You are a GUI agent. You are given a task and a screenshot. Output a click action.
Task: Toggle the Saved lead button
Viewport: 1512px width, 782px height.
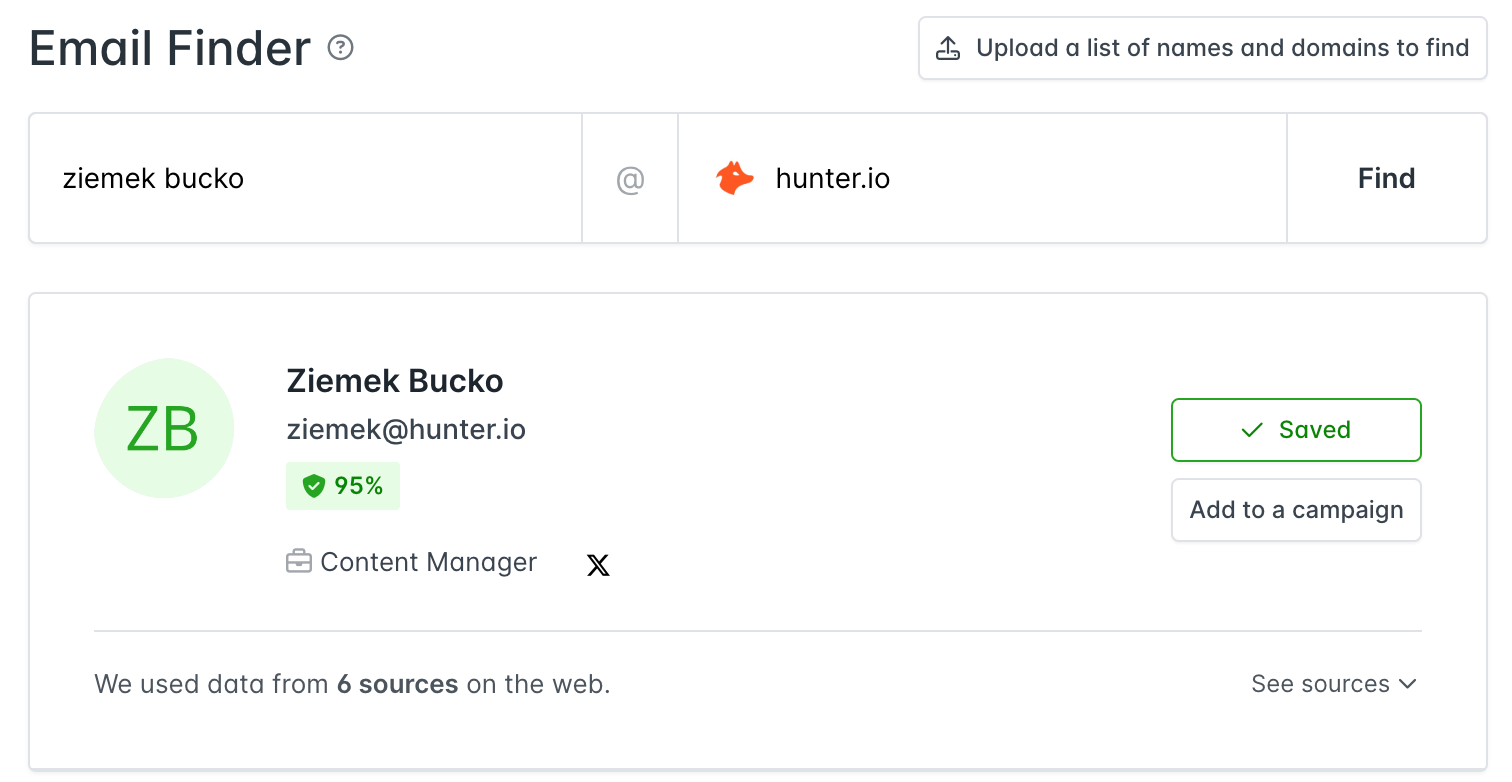pos(1296,430)
